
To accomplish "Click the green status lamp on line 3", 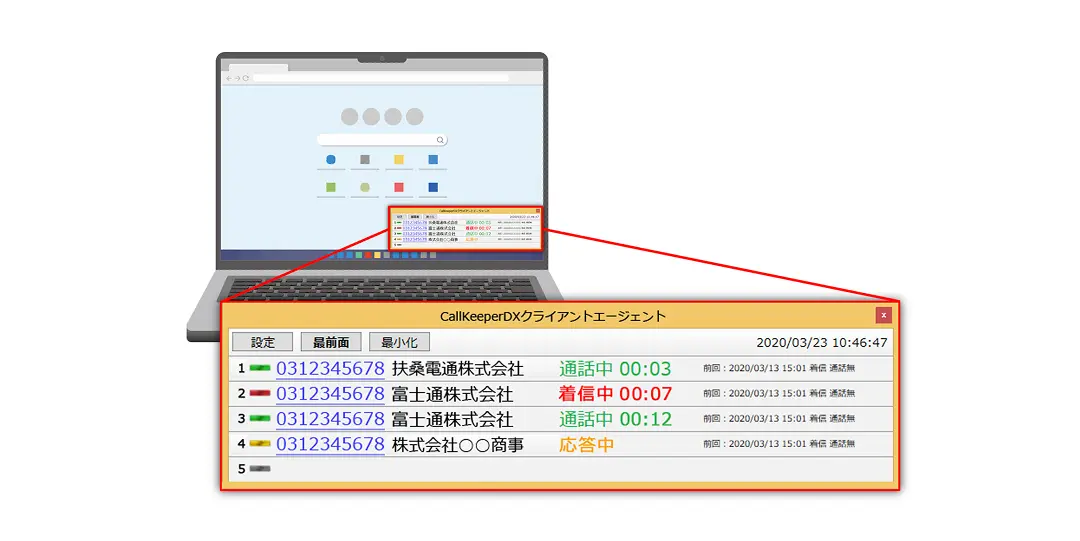I will pyautogui.click(x=260, y=419).
